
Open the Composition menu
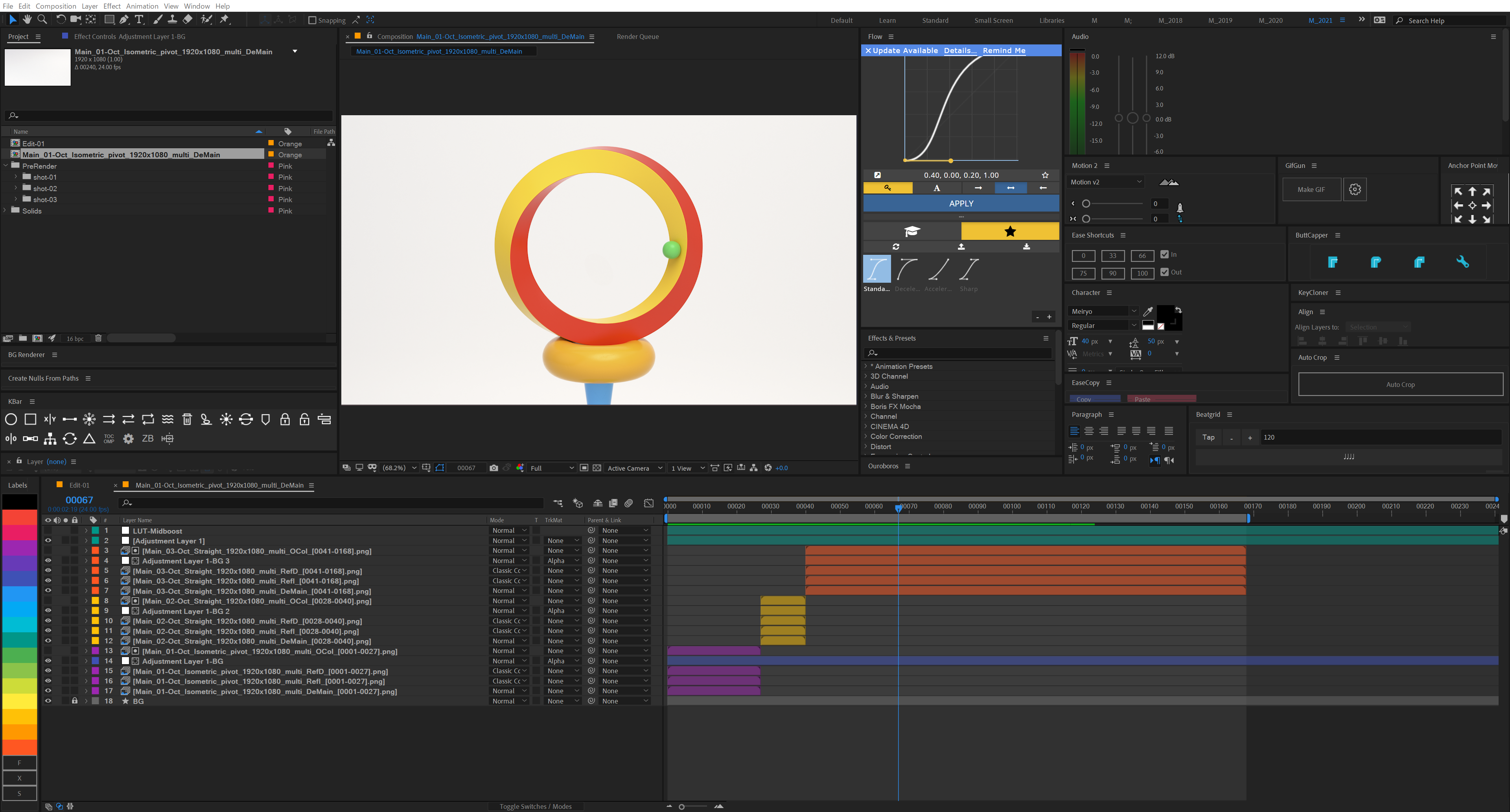[56, 6]
